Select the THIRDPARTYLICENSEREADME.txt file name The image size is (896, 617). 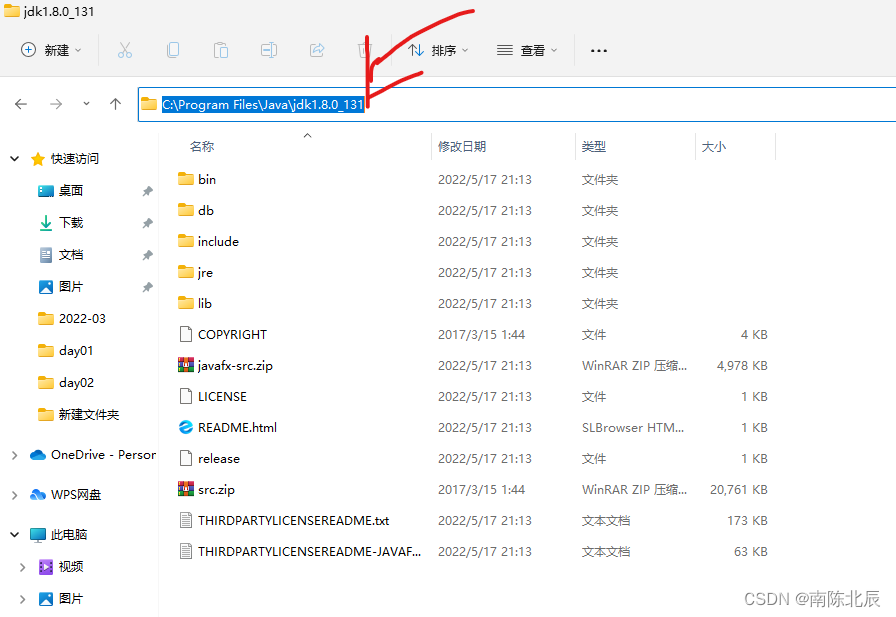coord(294,521)
